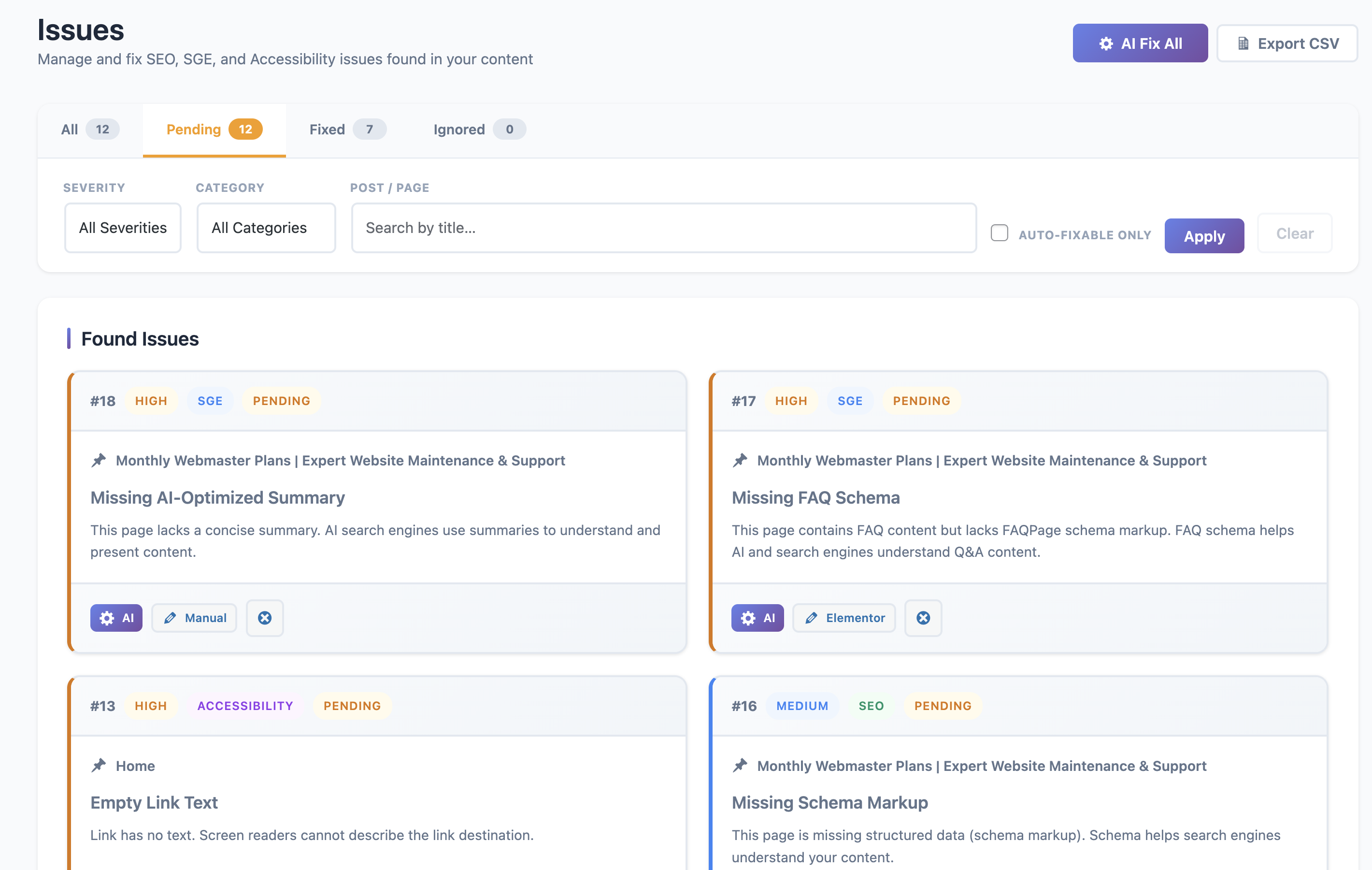Viewport: 1372px width, 870px height.
Task: Click the Missing FAQ Schema issue title
Action: tap(815, 498)
